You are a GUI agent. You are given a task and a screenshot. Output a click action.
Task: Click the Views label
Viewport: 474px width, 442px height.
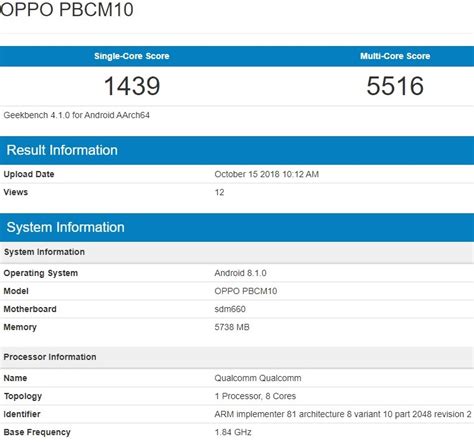point(16,192)
